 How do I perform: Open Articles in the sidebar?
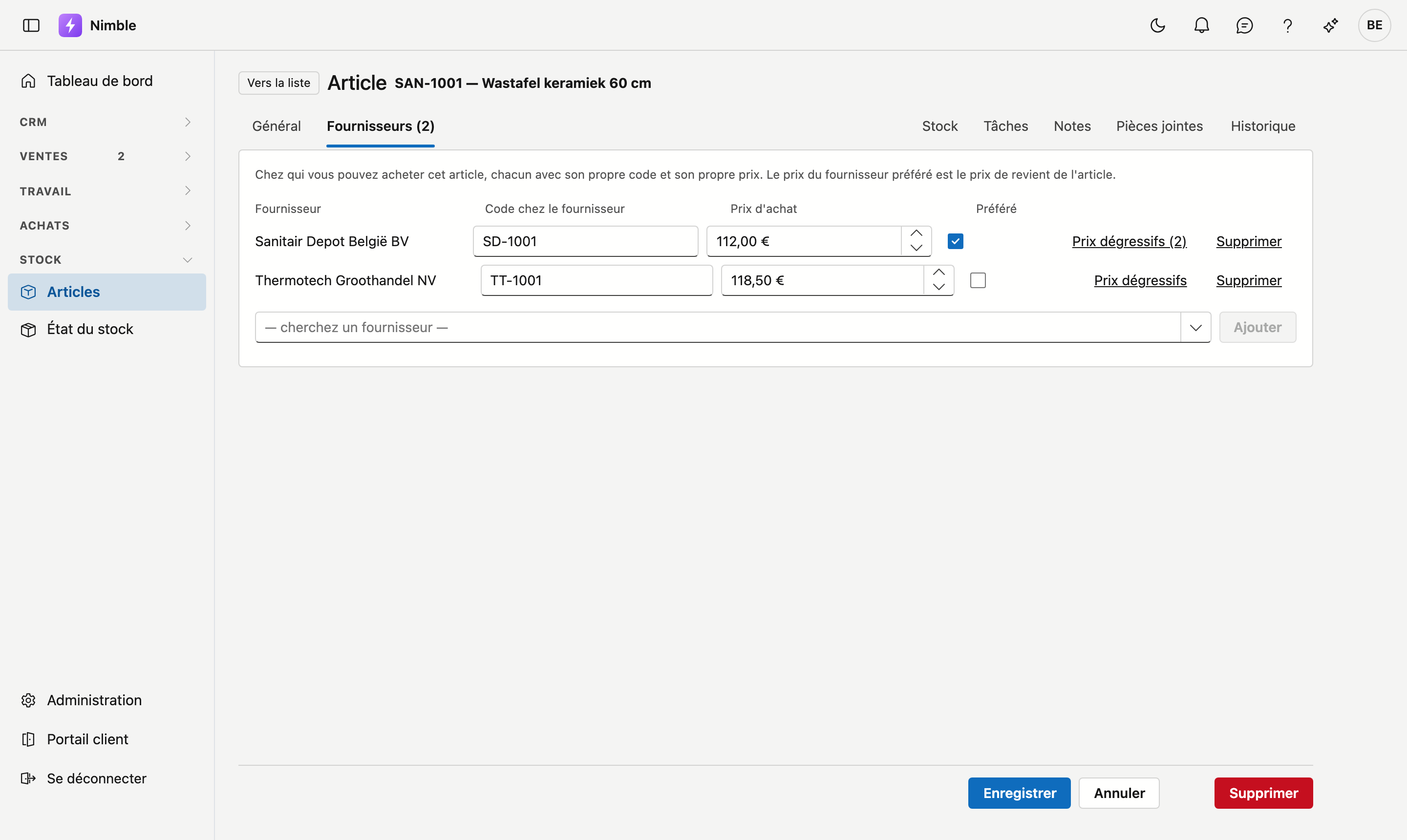(x=107, y=292)
